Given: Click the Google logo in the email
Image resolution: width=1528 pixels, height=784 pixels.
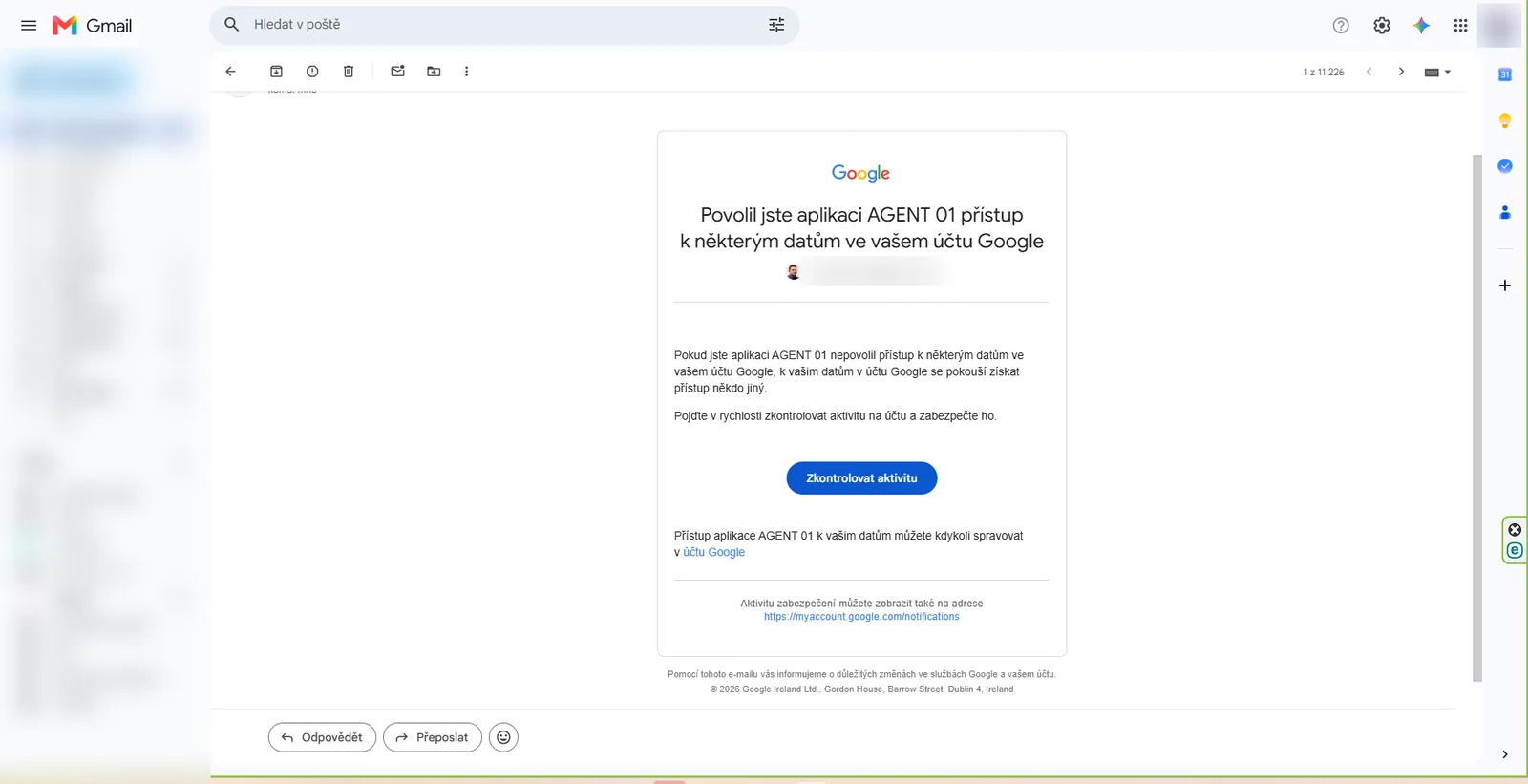Looking at the screenshot, I should click(x=860, y=173).
